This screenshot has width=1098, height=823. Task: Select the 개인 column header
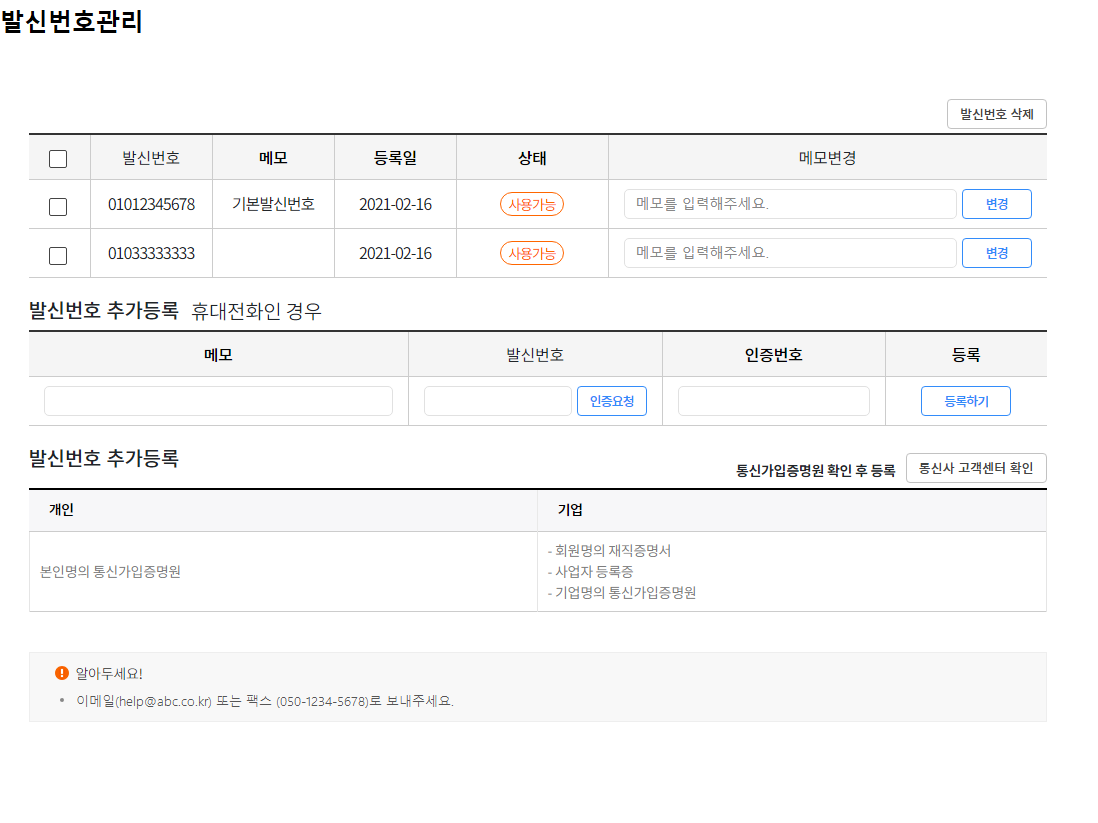[x=62, y=510]
